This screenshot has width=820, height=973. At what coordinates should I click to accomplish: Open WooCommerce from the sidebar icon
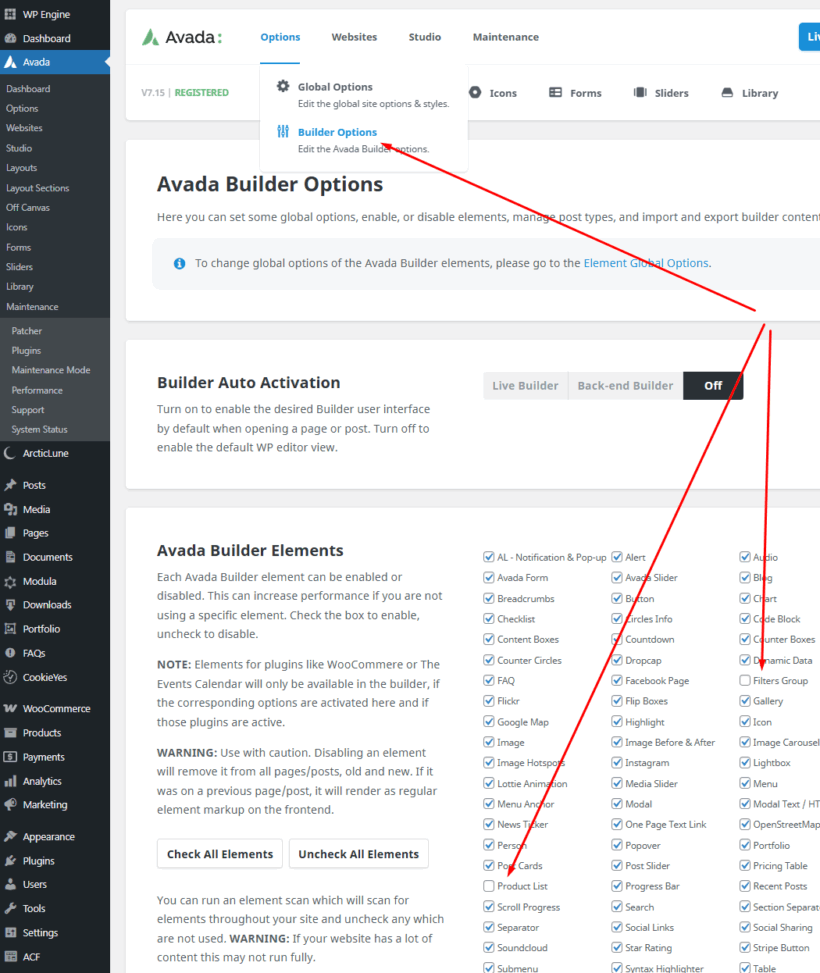coord(11,708)
